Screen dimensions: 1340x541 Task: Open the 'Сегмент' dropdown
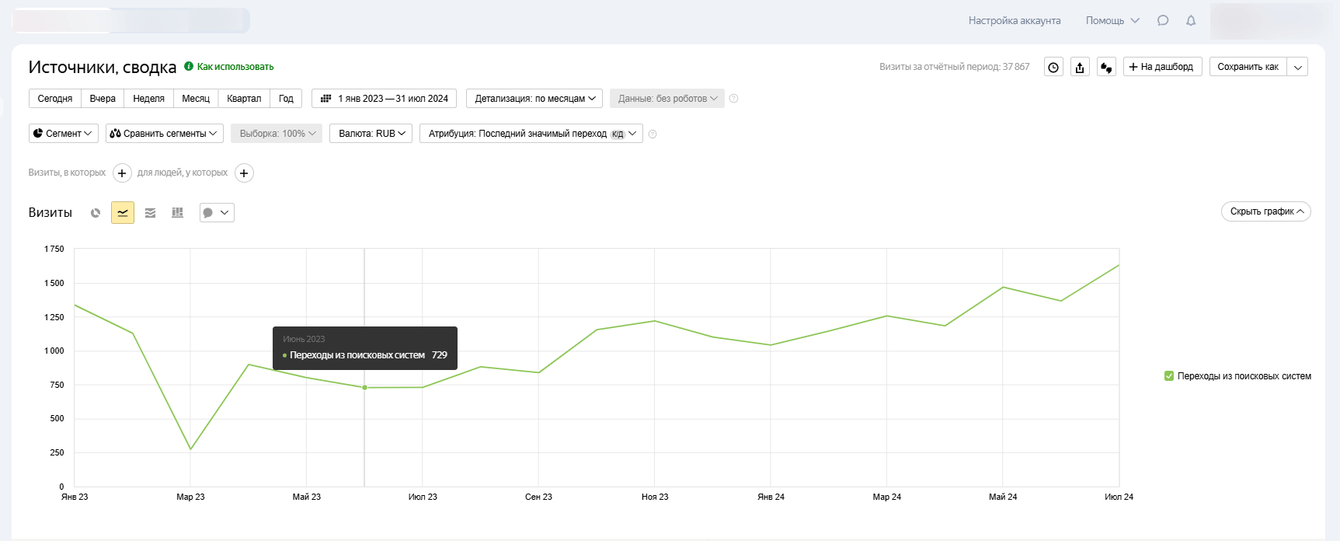(64, 133)
